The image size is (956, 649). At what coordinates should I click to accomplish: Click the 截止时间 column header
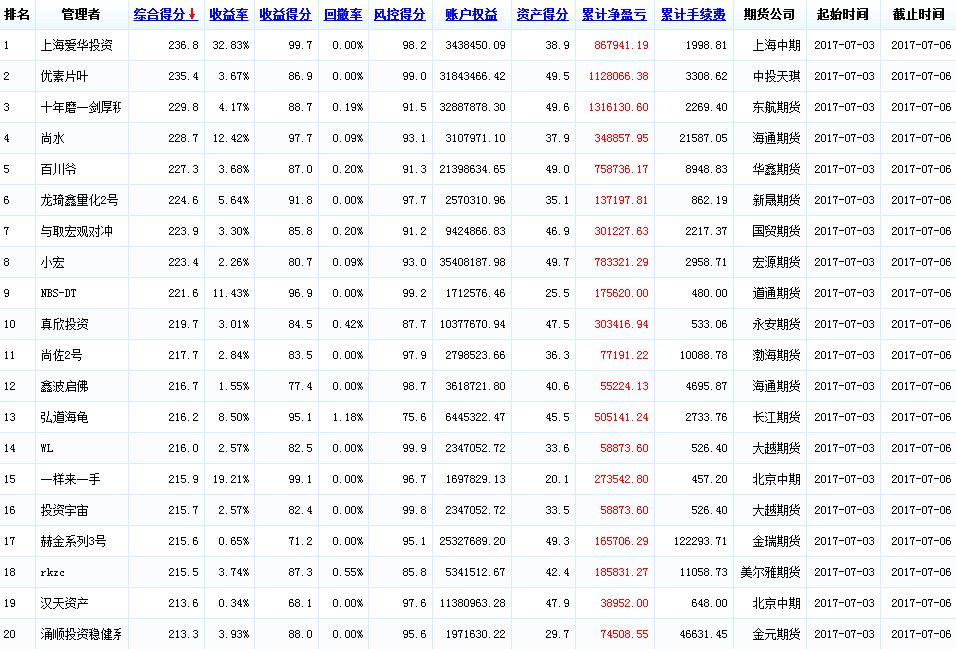coord(919,15)
